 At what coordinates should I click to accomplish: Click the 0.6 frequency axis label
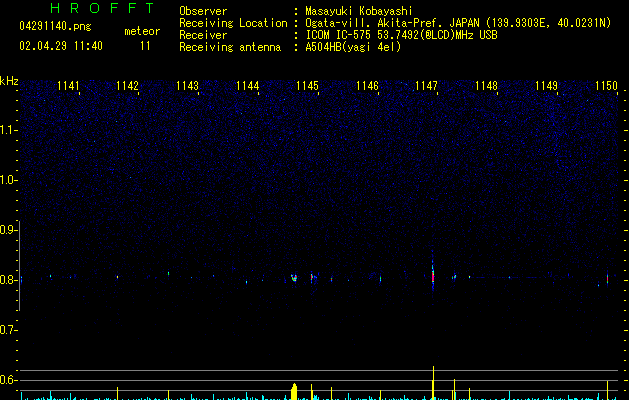pyautogui.click(x=8, y=380)
